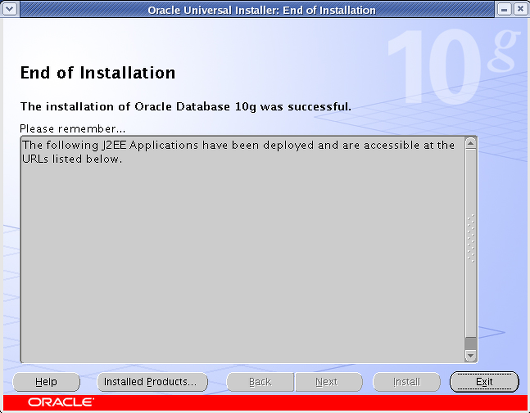Click scrollbar down arrow in message box
This screenshot has width=530, height=413.
pos(471,355)
